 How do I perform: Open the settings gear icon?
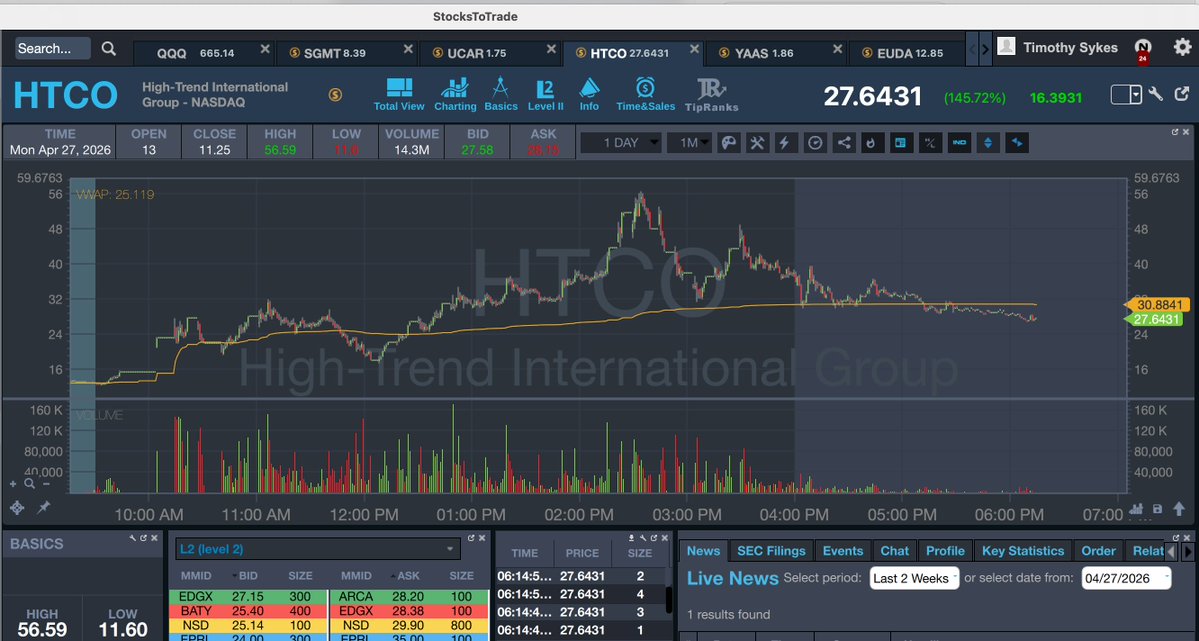coord(1182,47)
